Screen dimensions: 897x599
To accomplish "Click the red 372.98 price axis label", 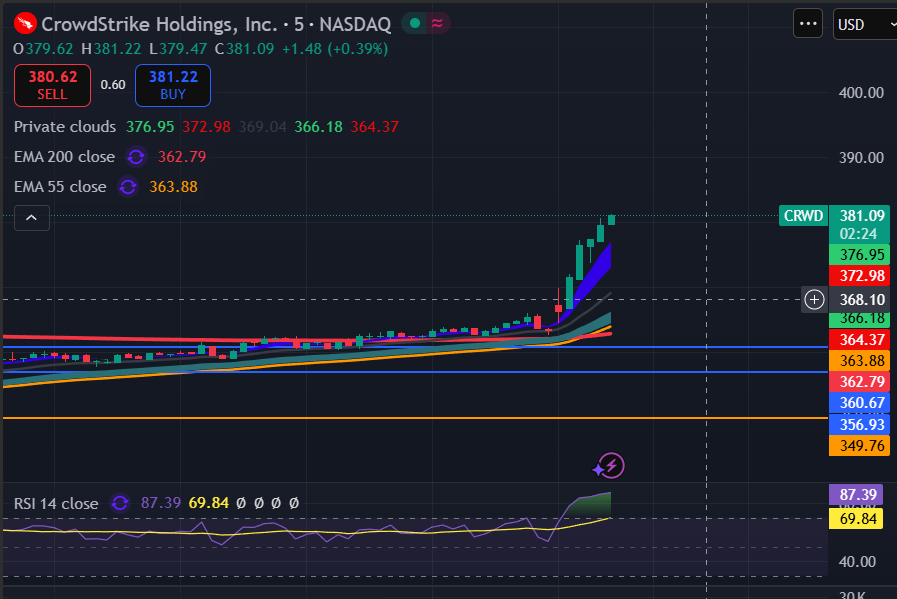I will [862, 276].
